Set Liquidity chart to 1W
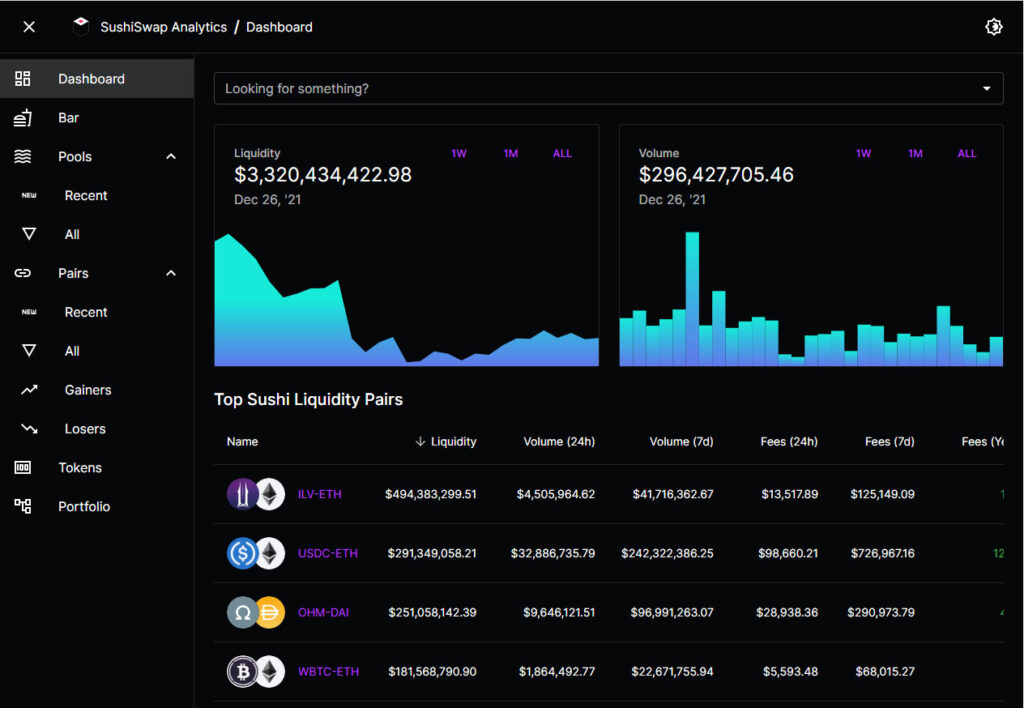This screenshot has height=708, width=1024. pos(458,153)
